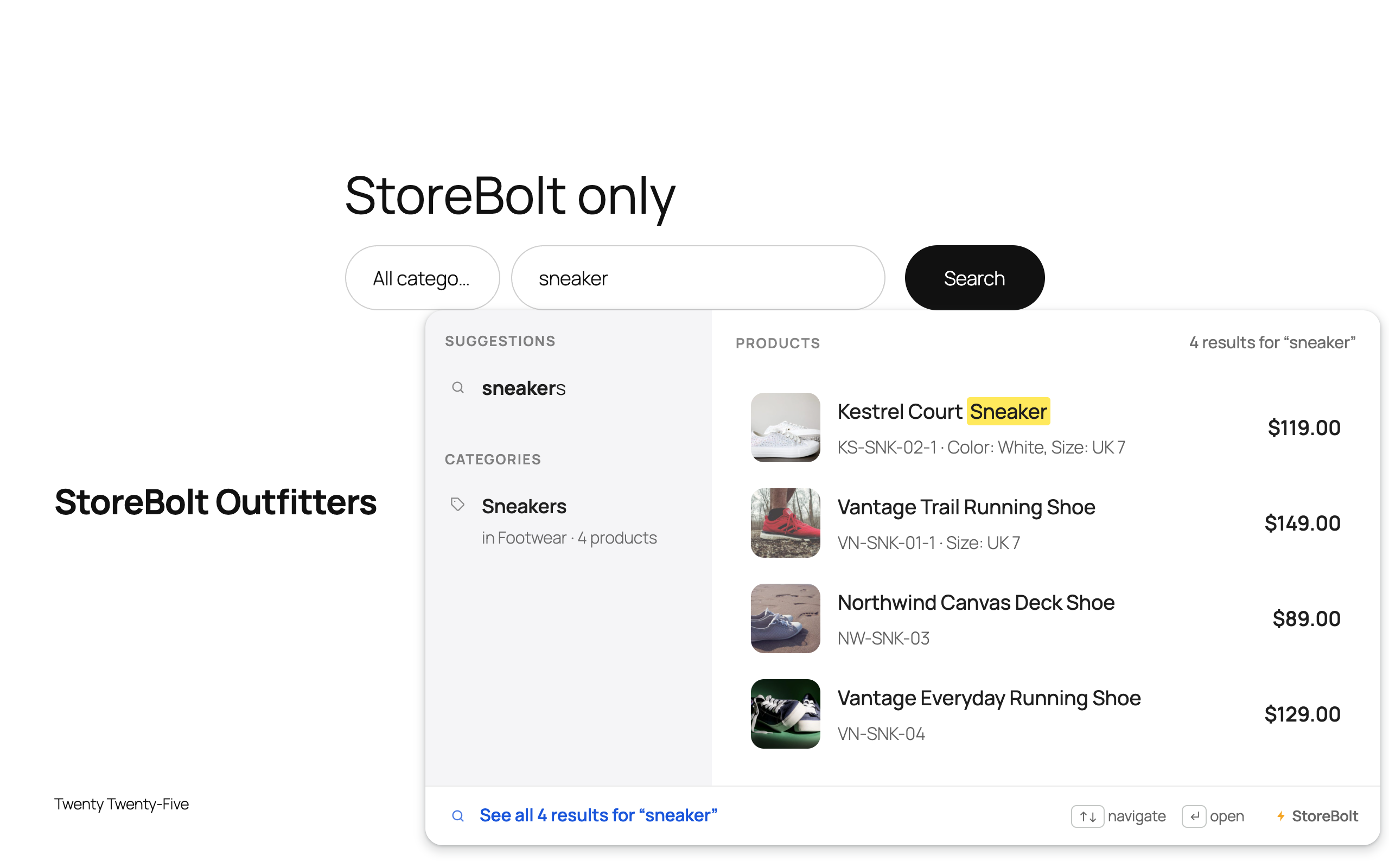Viewport: 1389px width, 868px height.
Task: Click the enter key open icon
Action: coord(1194,816)
